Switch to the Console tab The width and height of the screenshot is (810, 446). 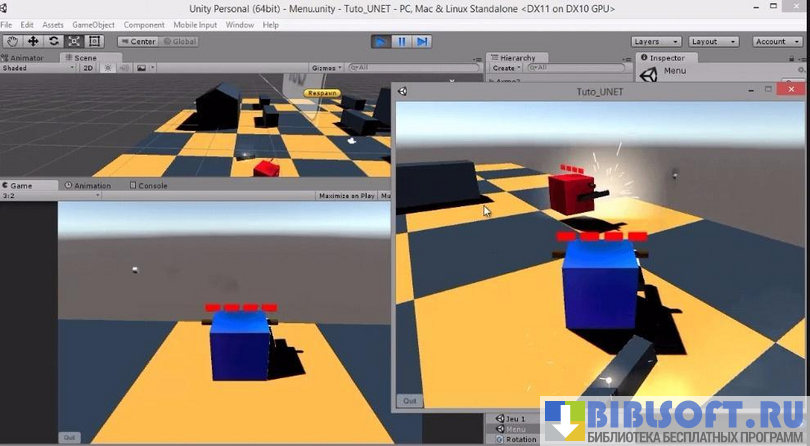coord(150,185)
